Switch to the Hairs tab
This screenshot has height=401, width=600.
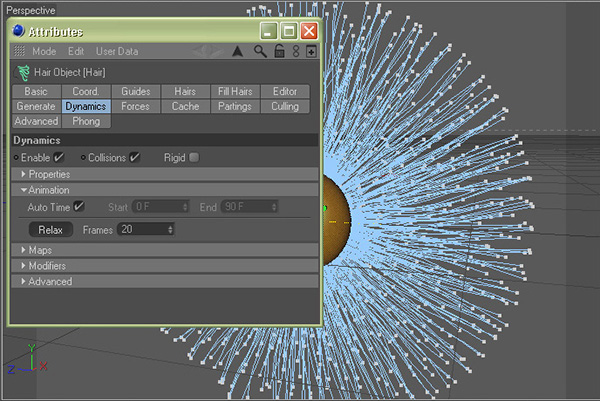click(186, 91)
